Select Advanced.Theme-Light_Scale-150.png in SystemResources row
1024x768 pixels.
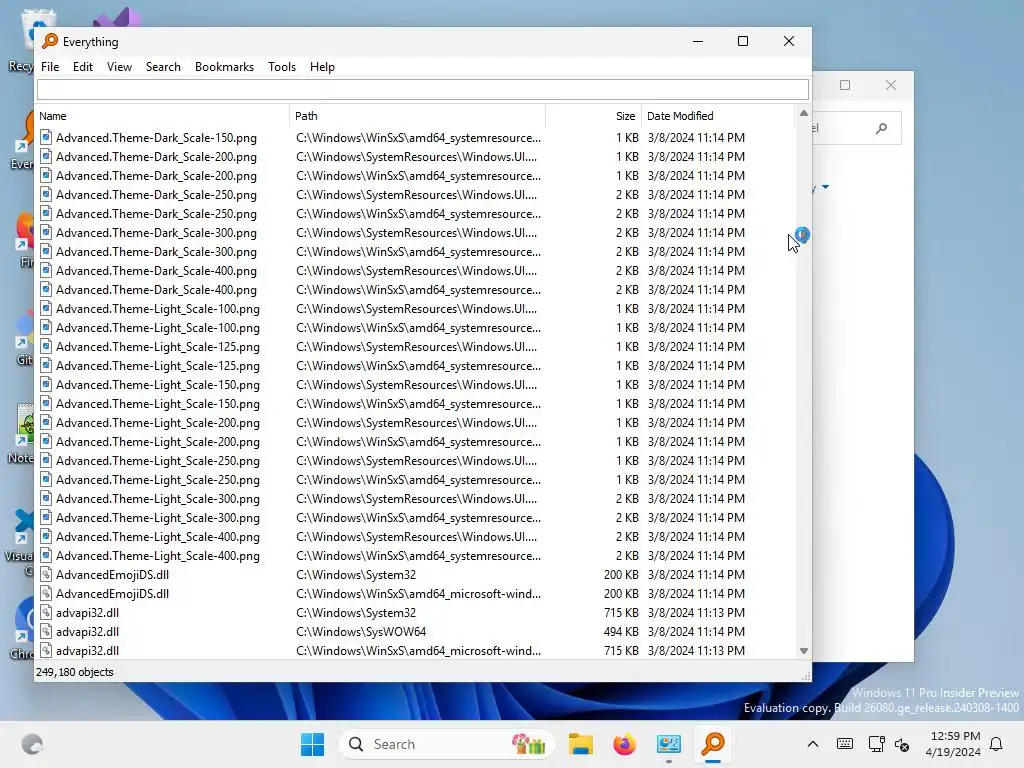click(x=157, y=385)
